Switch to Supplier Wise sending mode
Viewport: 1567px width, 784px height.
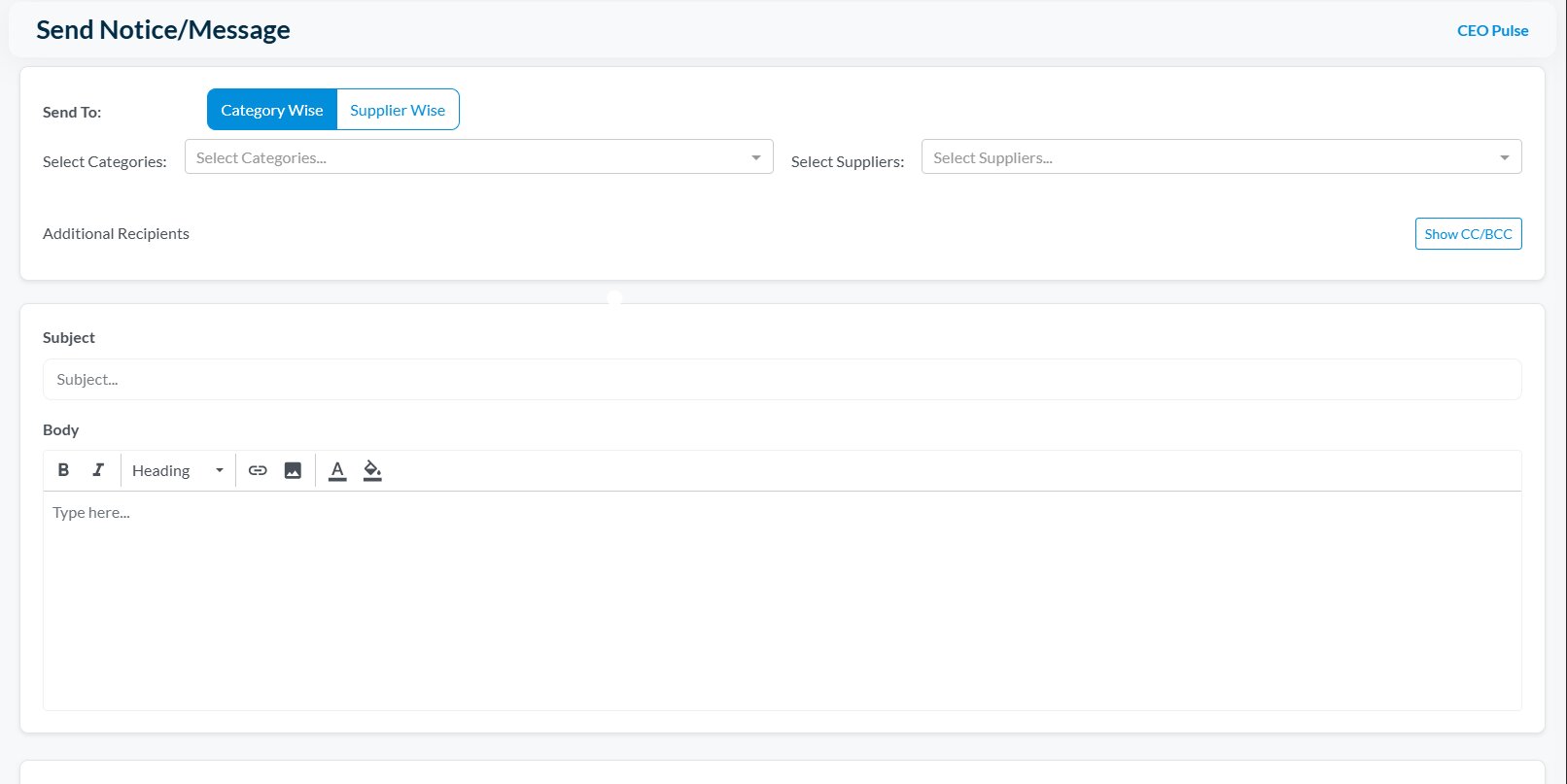point(398,110)
